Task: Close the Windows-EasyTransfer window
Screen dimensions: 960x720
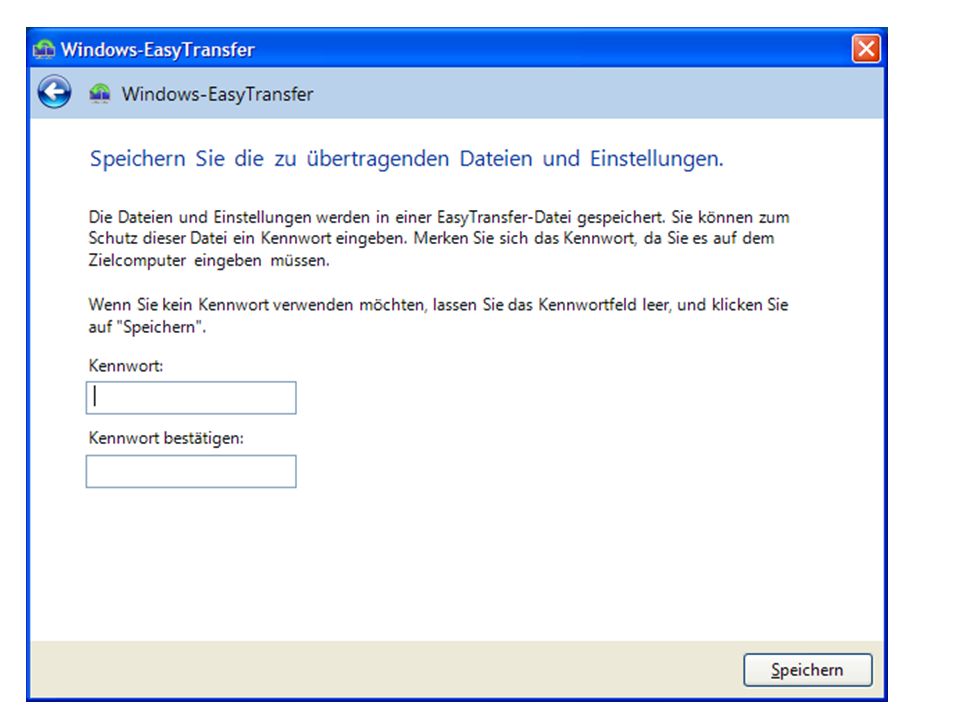Action: pos(866,48)
